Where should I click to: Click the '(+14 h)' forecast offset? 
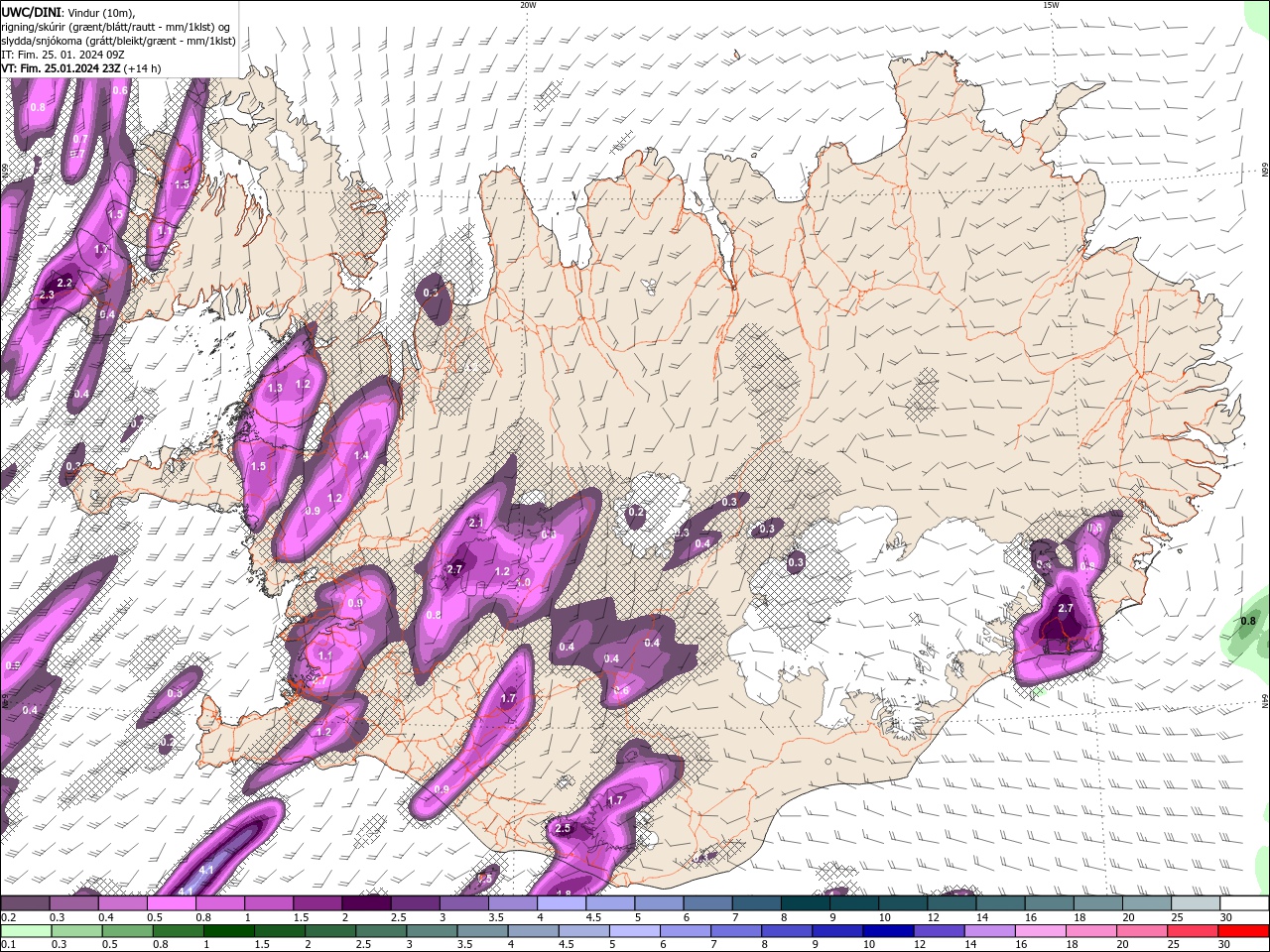[143, 68]
